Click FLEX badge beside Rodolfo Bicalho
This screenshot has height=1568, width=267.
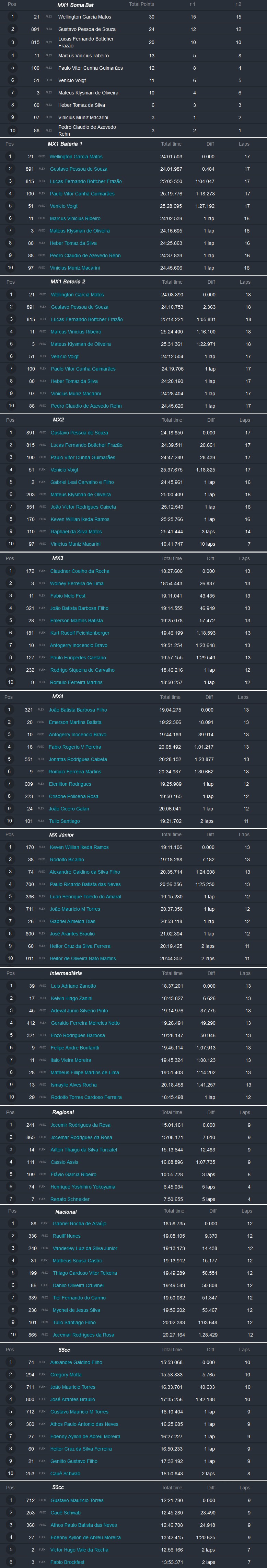click(42, 860)
